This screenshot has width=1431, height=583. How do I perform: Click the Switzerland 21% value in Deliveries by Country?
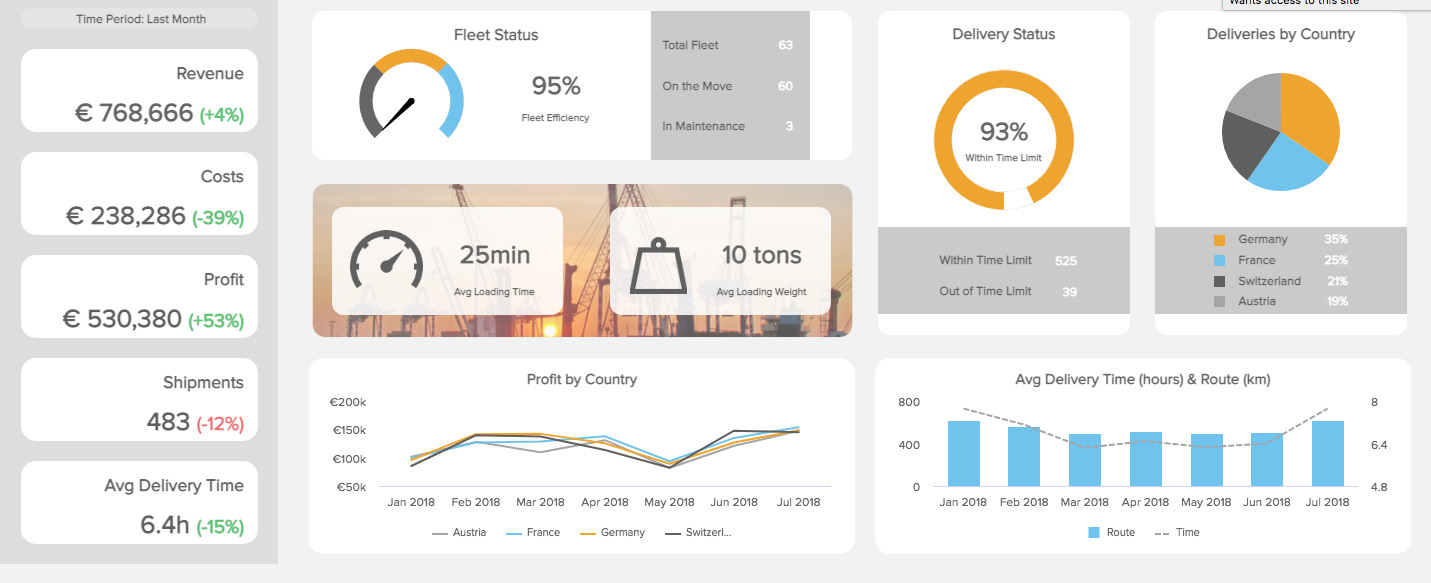pos(1337,281)
